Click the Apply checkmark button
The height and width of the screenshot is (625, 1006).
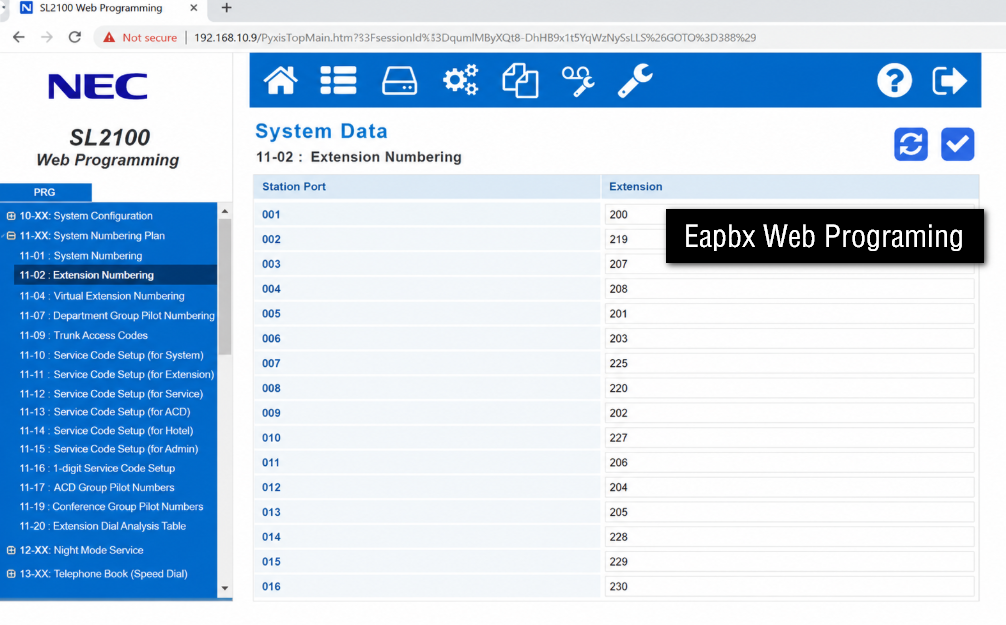click(957, 144)
